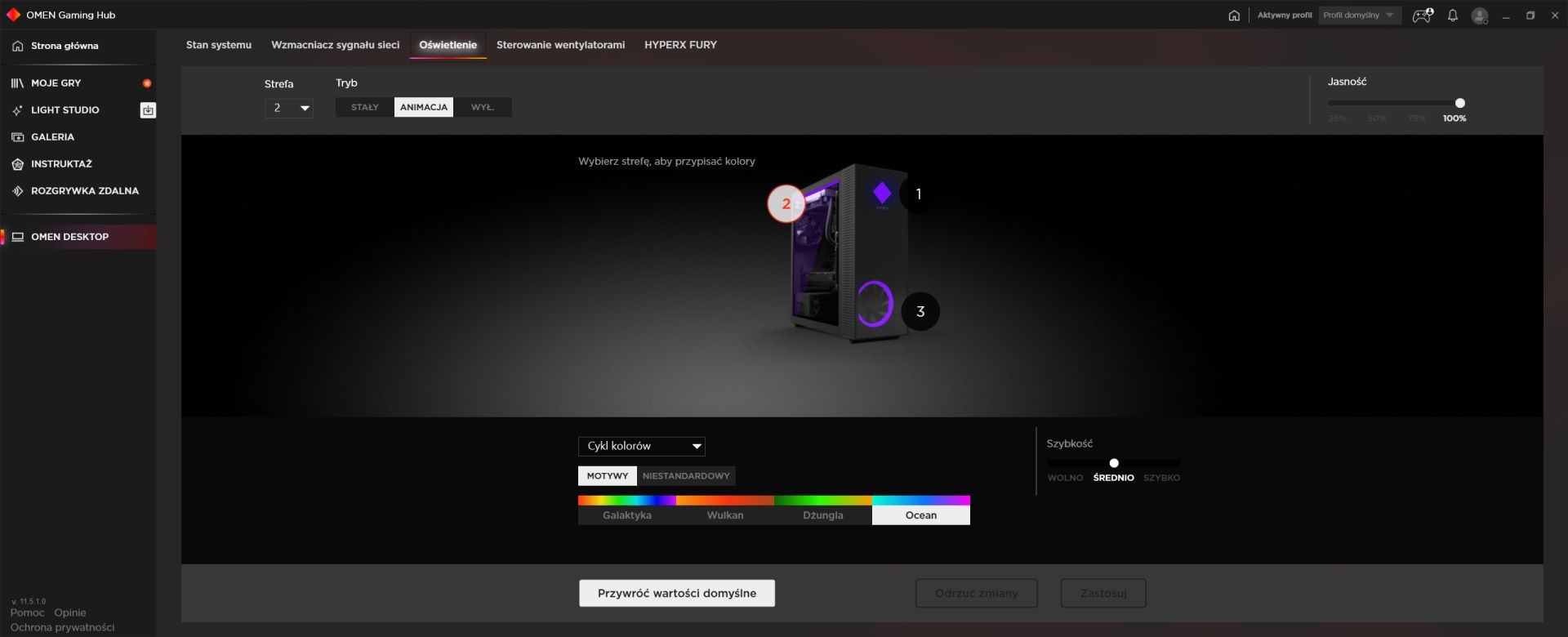This screenshot has width=1568, height=637.
Task: Click the Light Studio download icon
Action: (x=148, y=110)
